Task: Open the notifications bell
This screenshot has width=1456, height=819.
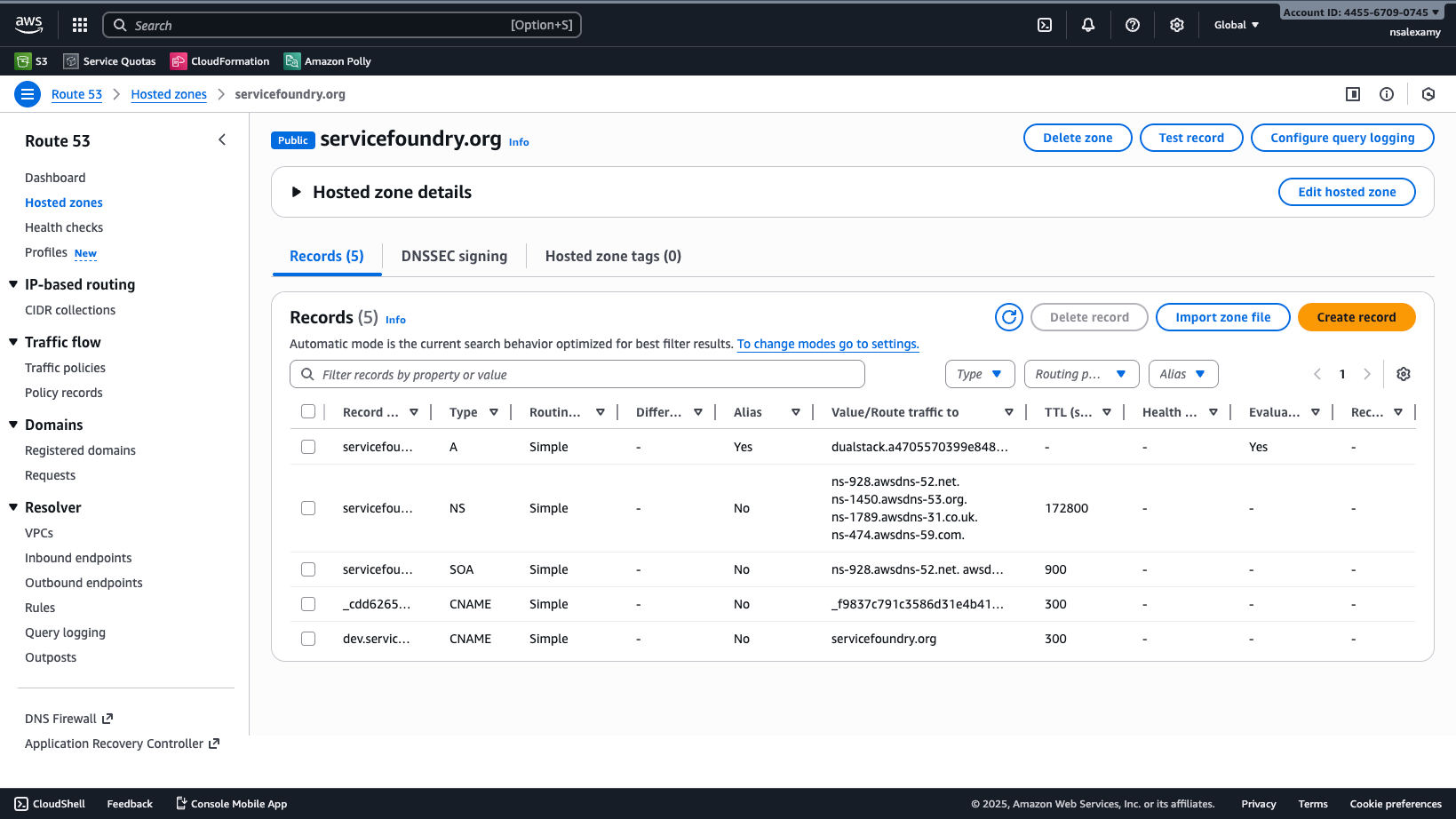Action: (1087, 25)
